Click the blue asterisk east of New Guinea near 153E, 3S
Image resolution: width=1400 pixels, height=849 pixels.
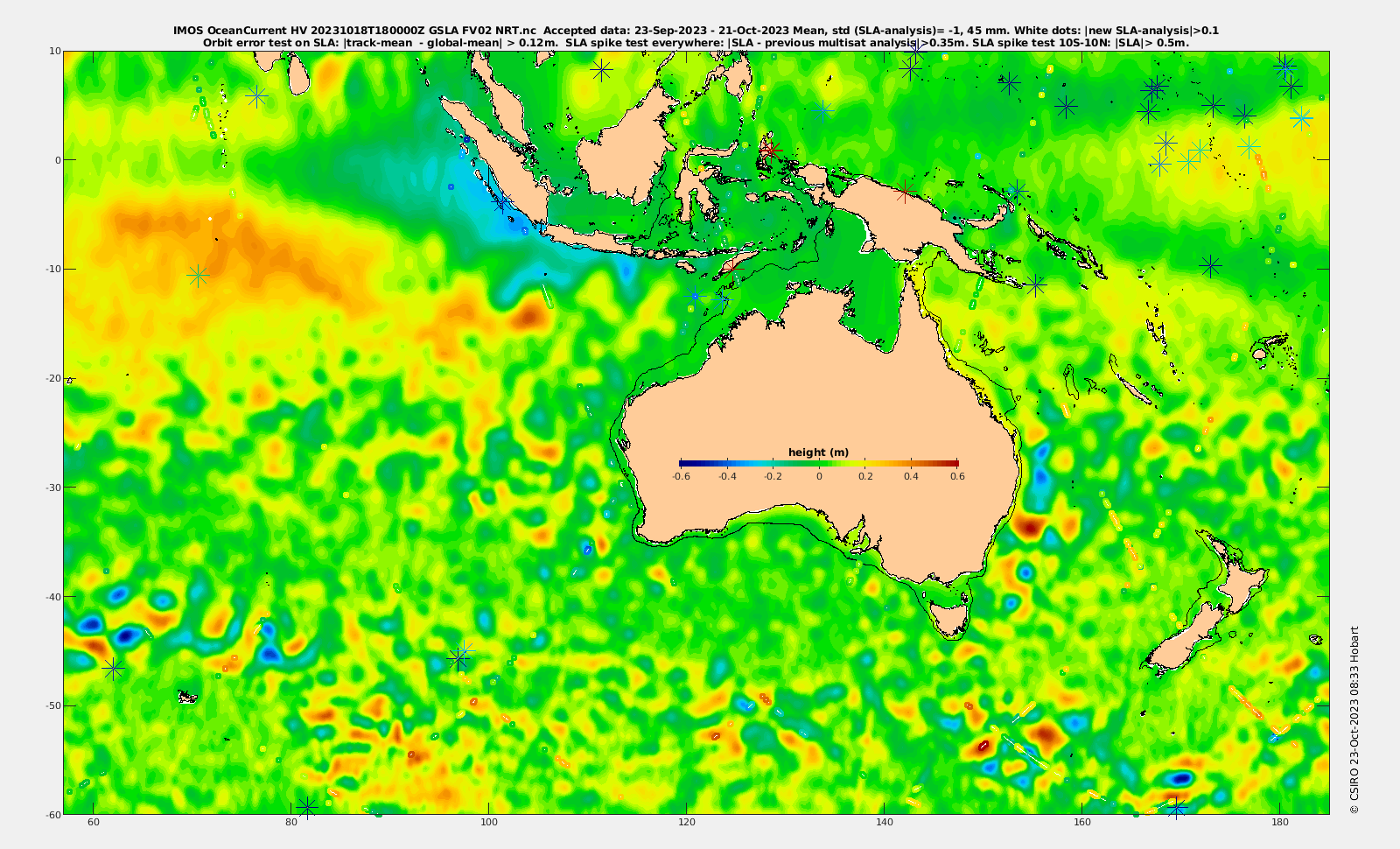click(x=1016, y=191)
